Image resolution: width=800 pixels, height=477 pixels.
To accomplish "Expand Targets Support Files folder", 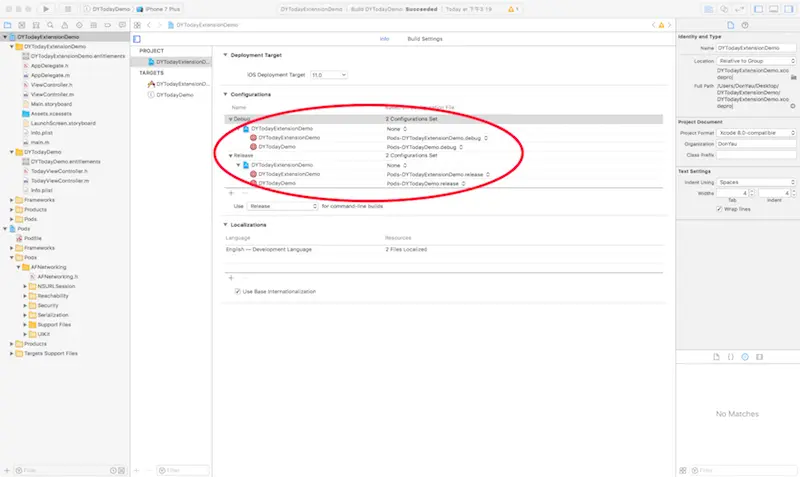I will (x=11, y=354).
